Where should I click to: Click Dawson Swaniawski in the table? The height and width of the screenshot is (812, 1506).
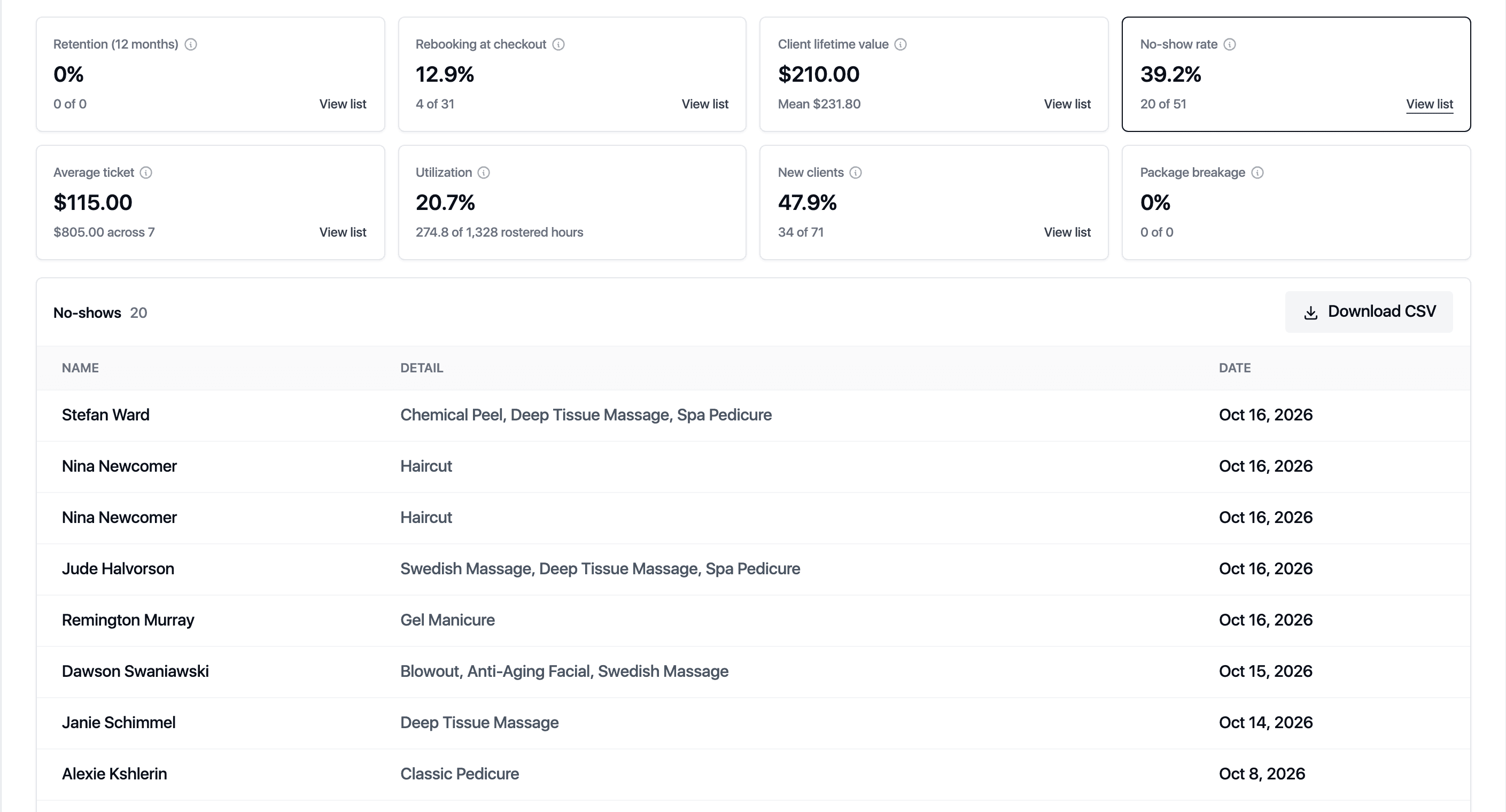tap(135, 671)
